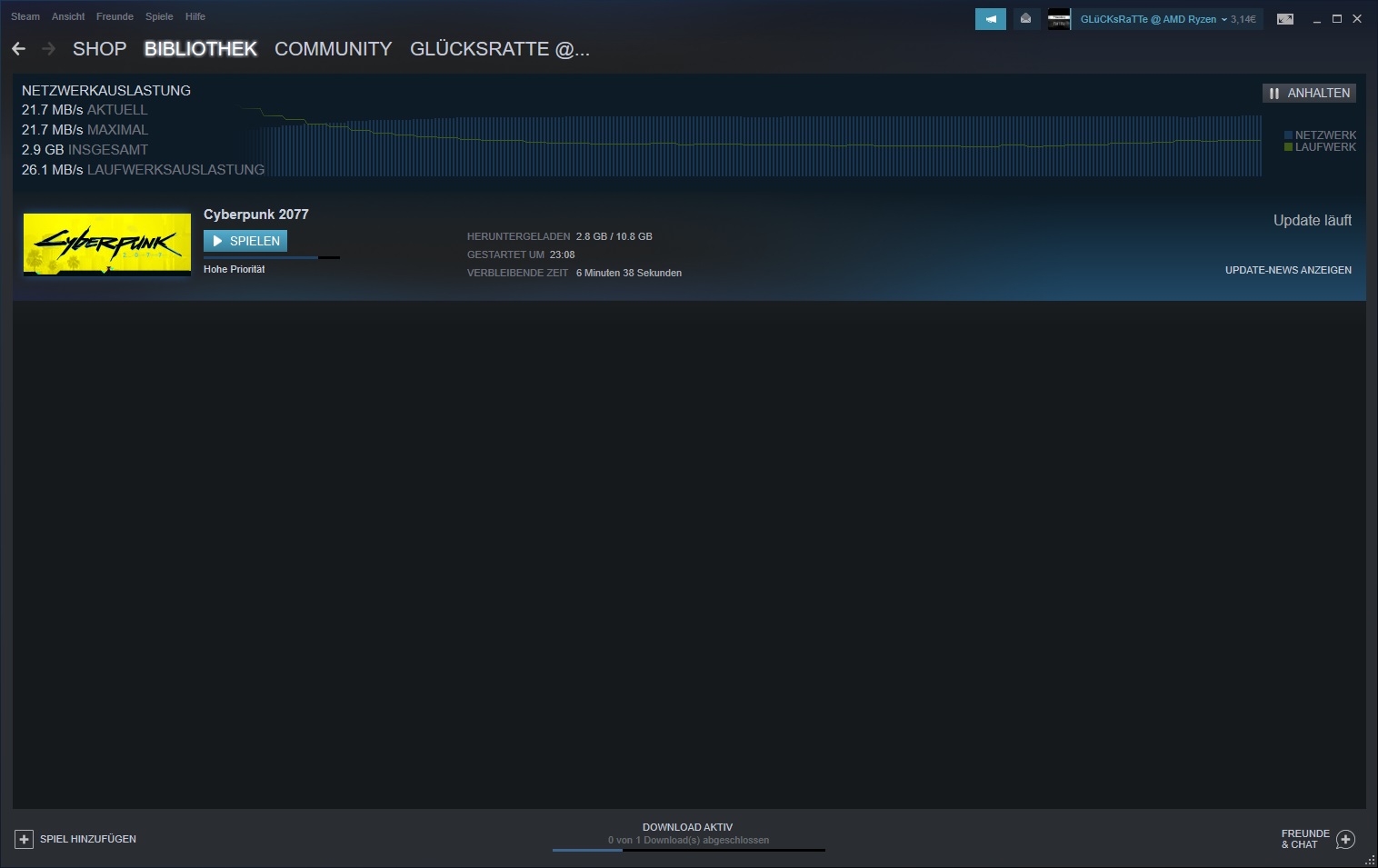Click the NETZWERKAUSLASTUNG heading
Screen dimensions: 1378x868
coord(106,91)
